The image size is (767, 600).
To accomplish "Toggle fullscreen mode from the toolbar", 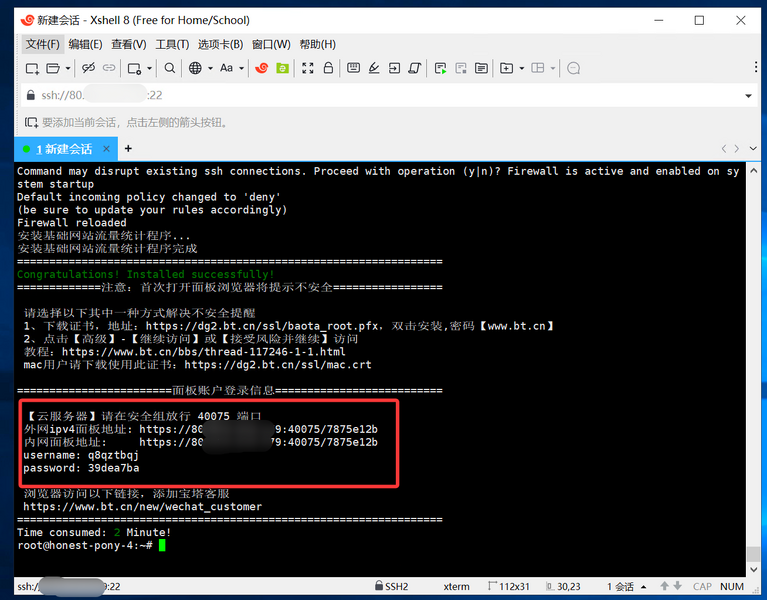I will click(306, 68).
